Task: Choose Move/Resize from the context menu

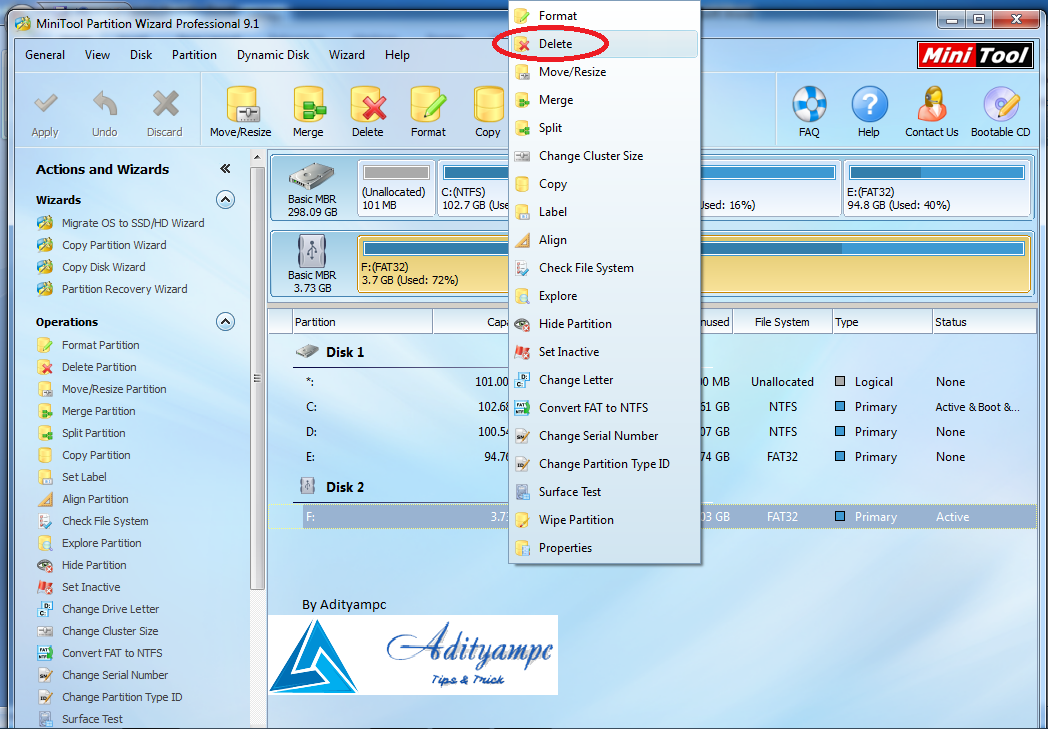Action: (x=605, y=72)
